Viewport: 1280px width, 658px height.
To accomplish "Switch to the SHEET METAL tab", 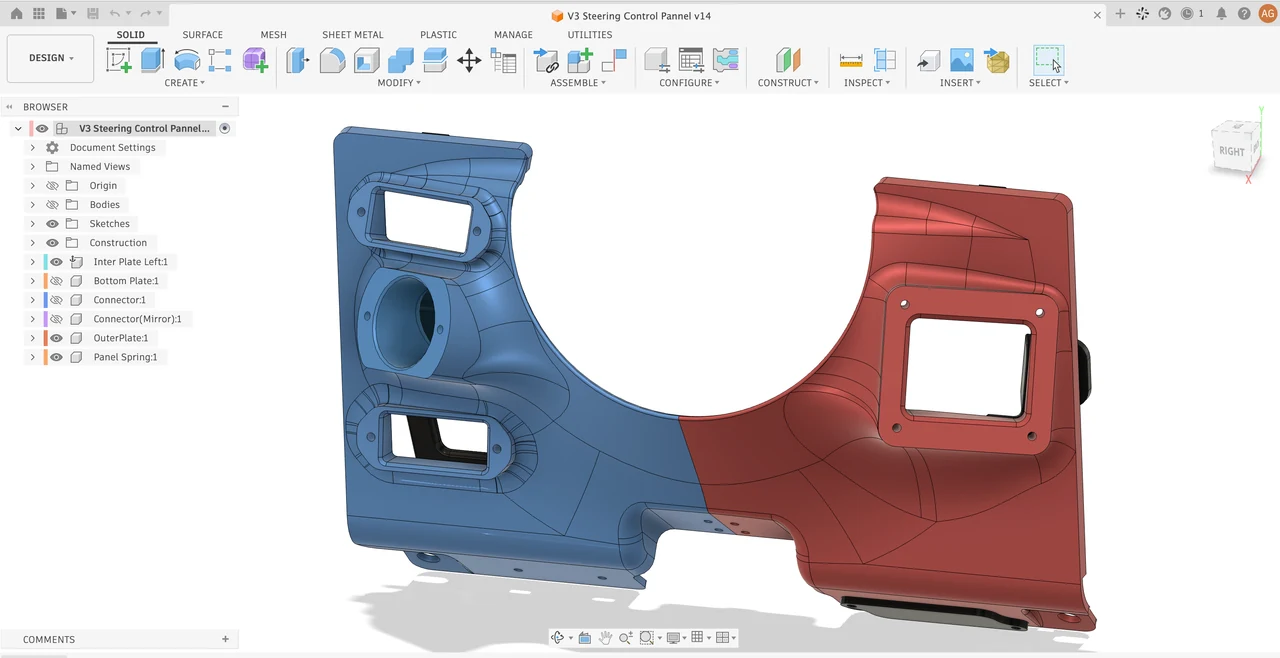I will pyautogui.click(x=352, y=35).
